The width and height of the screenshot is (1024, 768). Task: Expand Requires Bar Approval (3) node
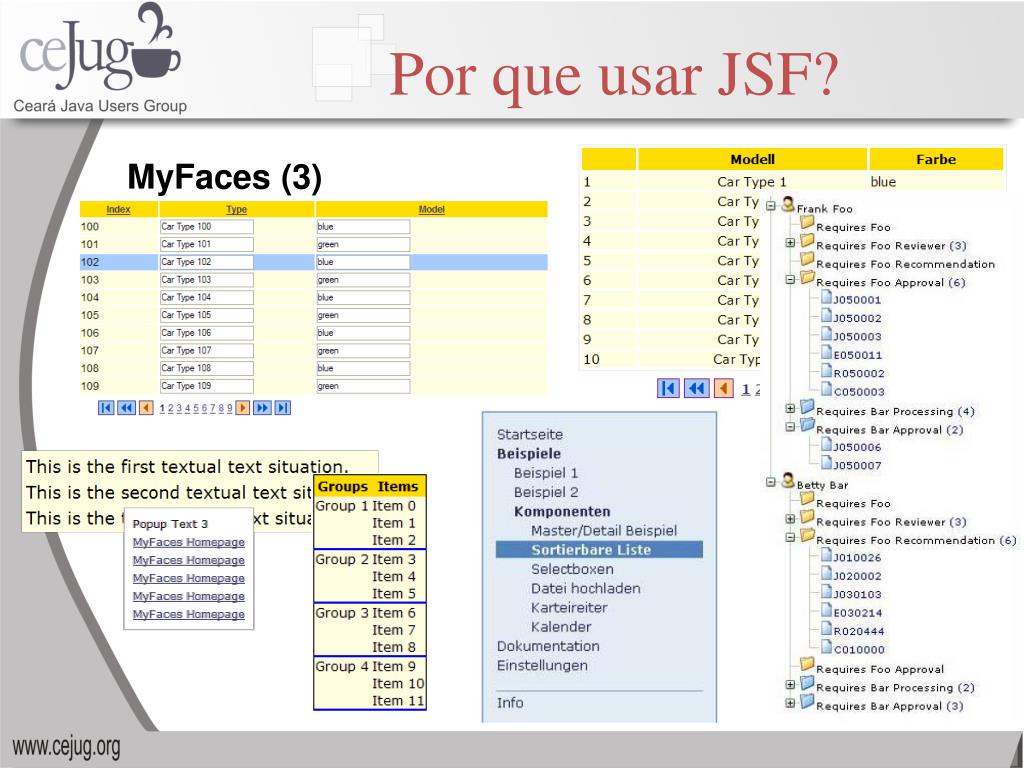pos(790,703)
